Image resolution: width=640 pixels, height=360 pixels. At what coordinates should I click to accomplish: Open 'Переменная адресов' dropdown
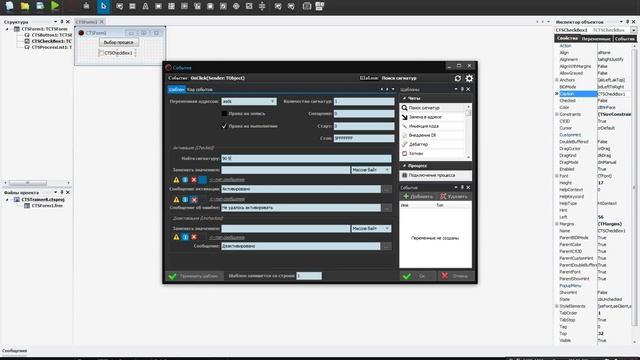click(x=272, y=101)
